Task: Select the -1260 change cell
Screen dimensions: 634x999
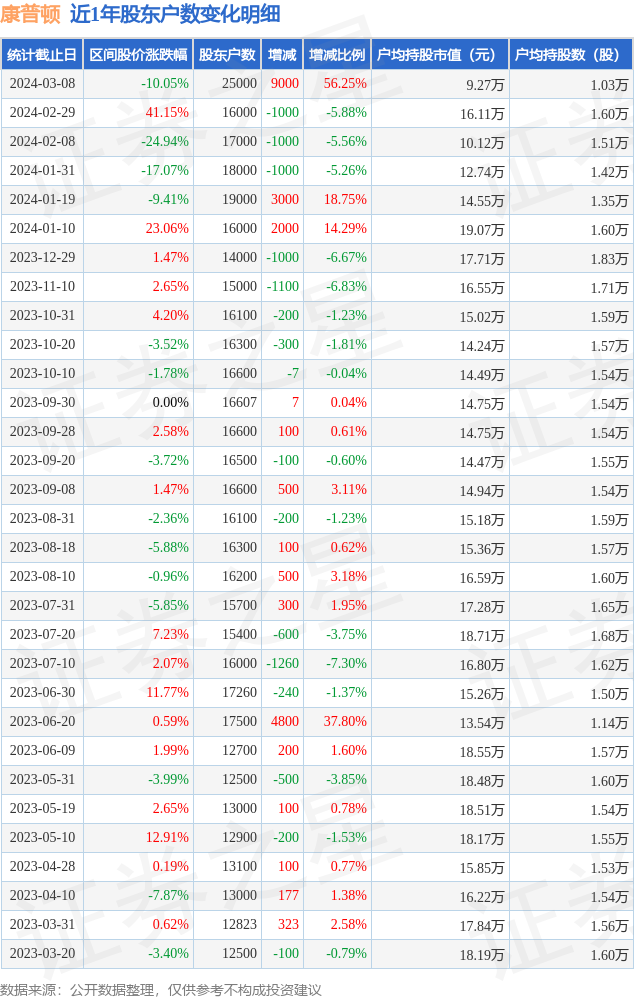Action: 281,664
